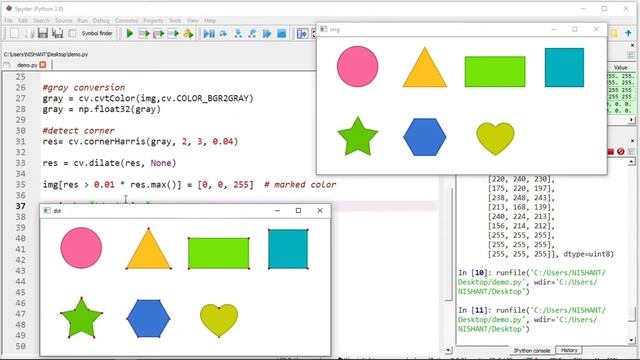Click the red interrupt circle icon in console
The width and height of the screenshot is (640, 360).
(621, 151)
